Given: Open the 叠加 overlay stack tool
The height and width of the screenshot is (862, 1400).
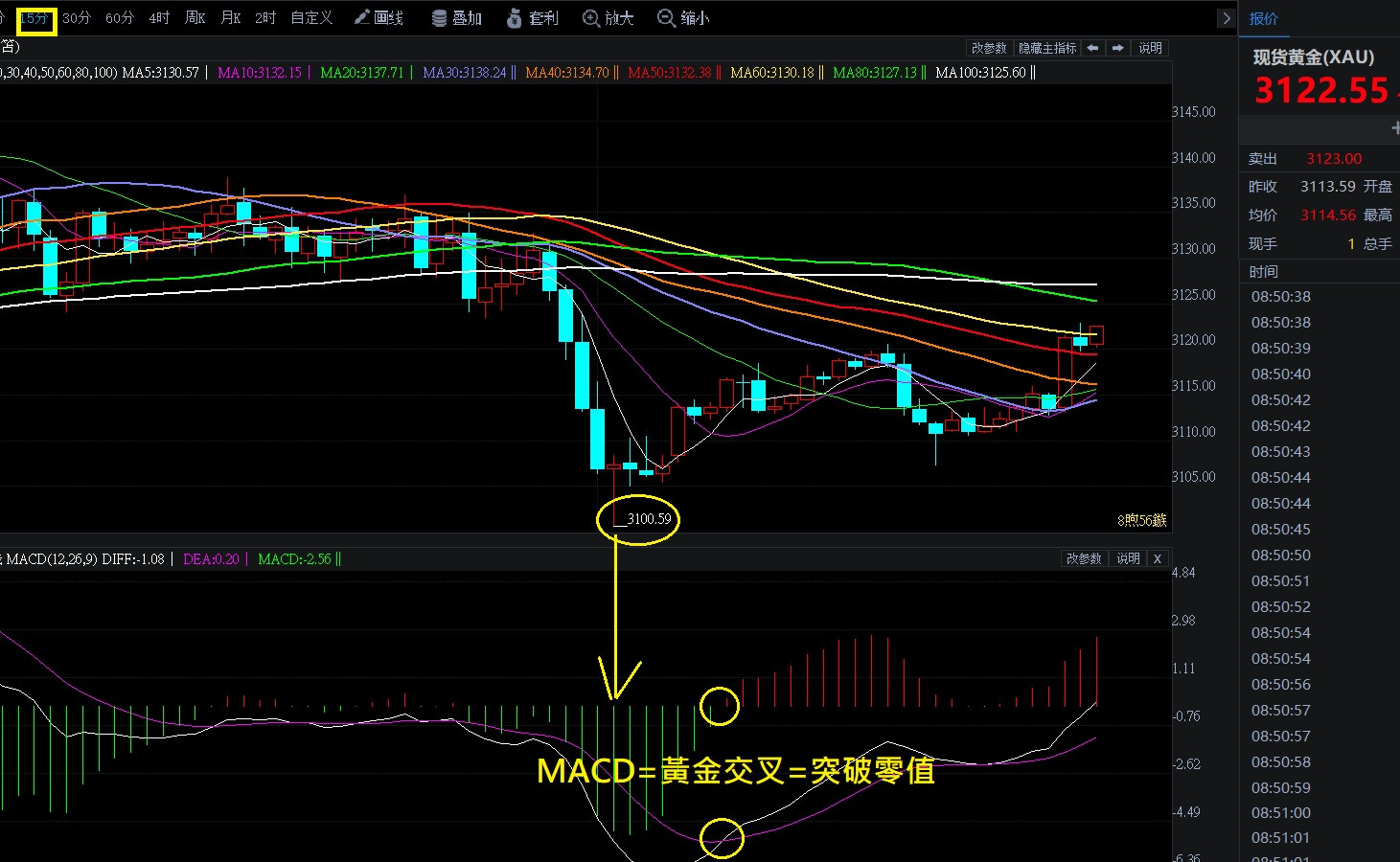Looking at the screenshot, I should click(456, 18).
